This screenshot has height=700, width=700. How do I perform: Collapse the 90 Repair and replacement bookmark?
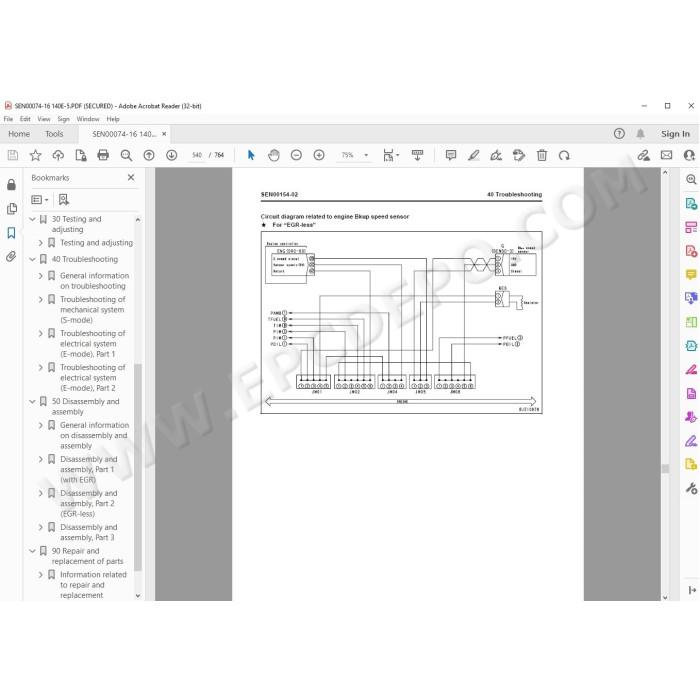coord(33,551)
